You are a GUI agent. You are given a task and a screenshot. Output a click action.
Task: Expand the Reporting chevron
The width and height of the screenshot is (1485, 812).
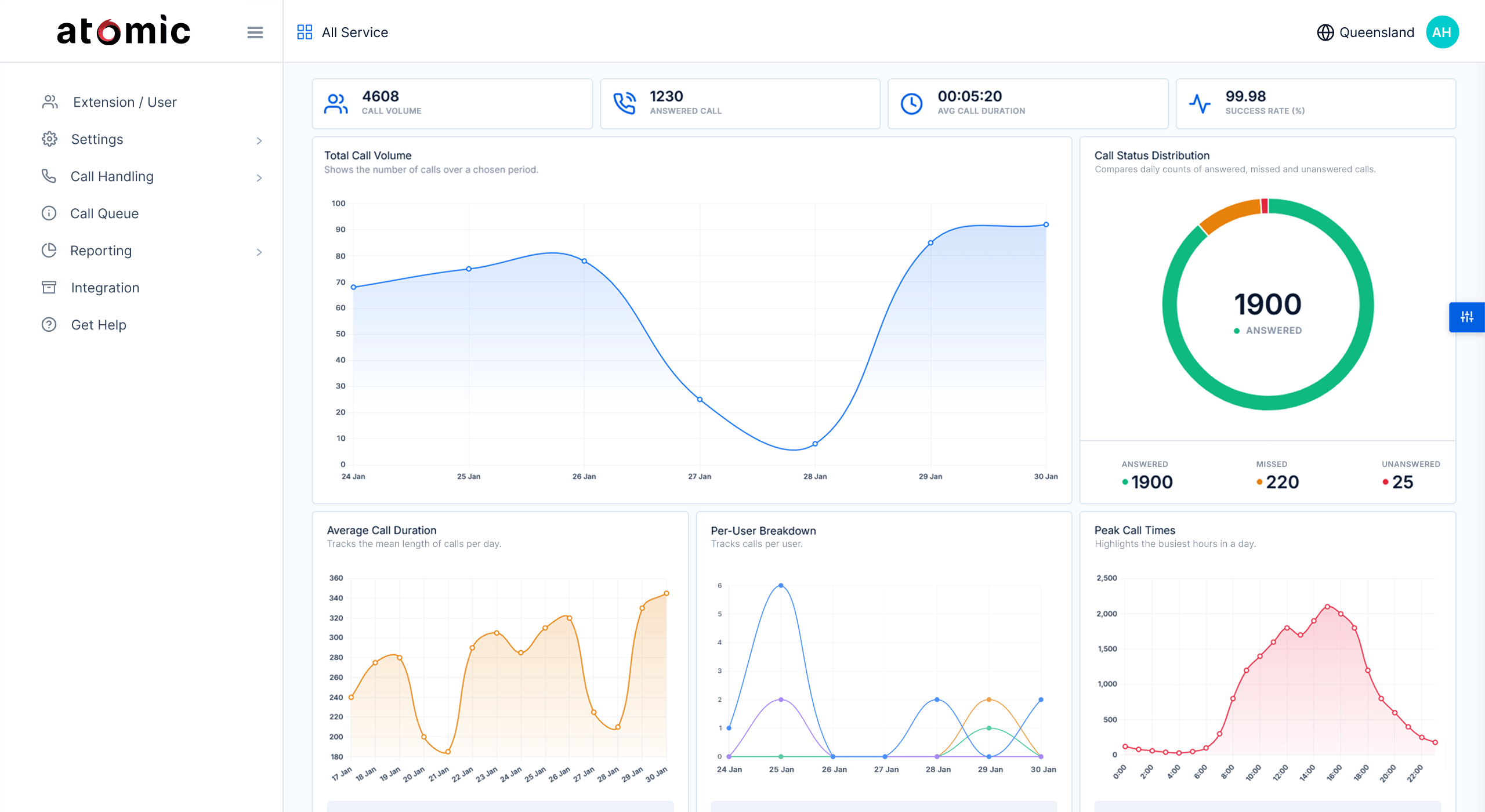tap(259, 252)
